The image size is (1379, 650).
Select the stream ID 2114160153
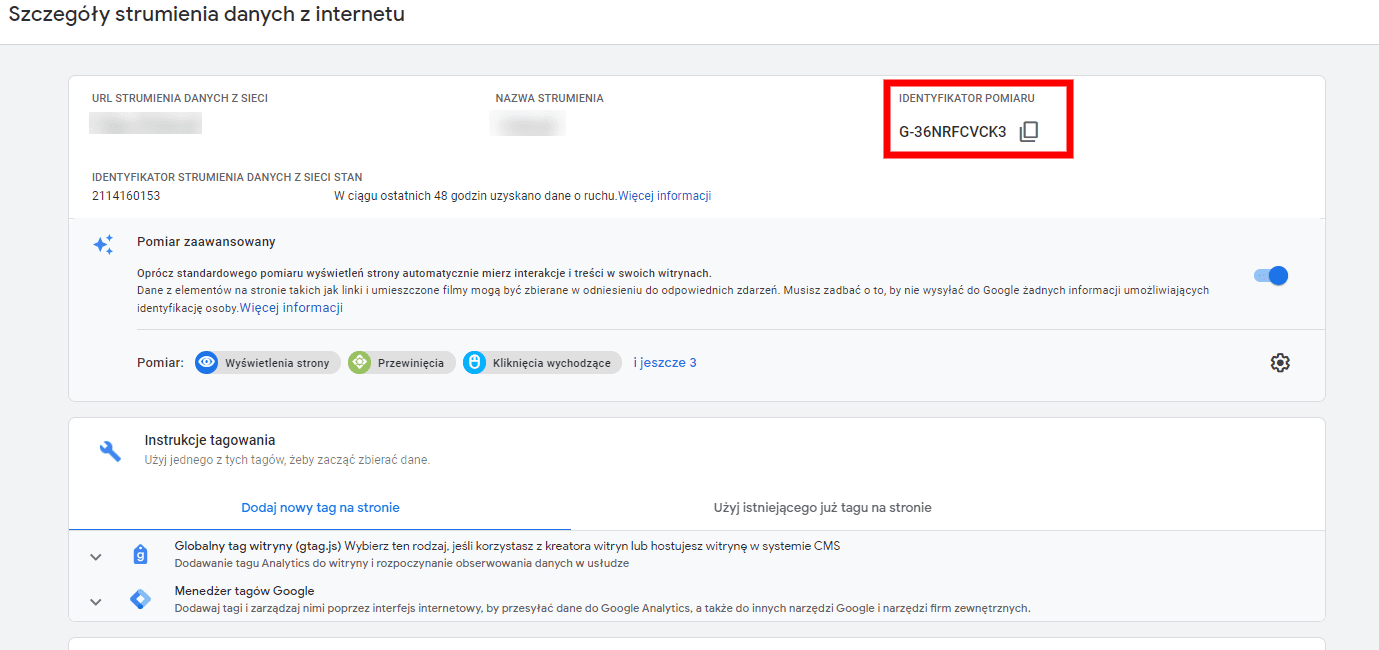[x=126, y=196]
